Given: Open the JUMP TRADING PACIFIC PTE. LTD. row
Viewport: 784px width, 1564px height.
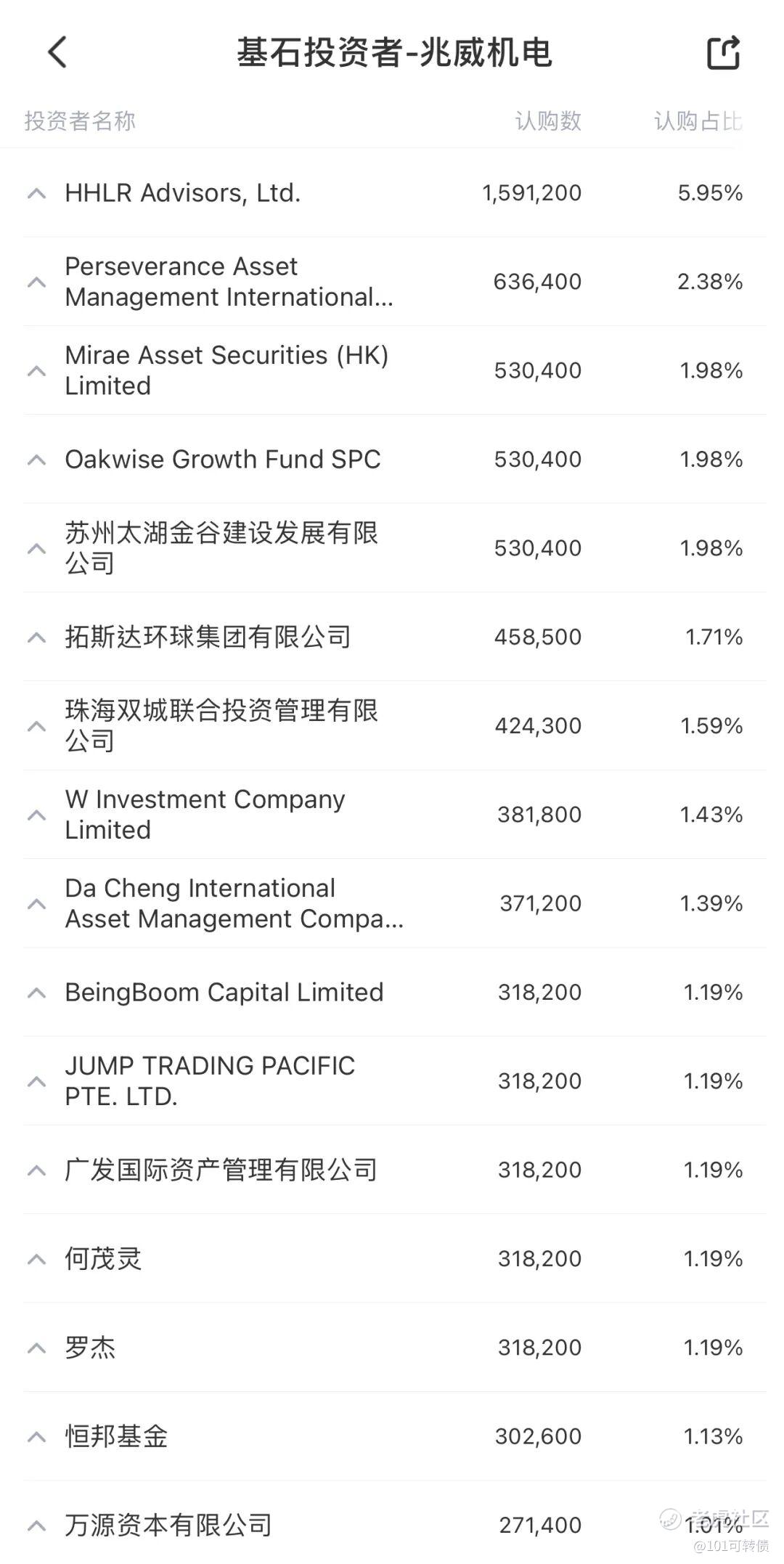Looking at the screenshot, I should click(395, 1081).
